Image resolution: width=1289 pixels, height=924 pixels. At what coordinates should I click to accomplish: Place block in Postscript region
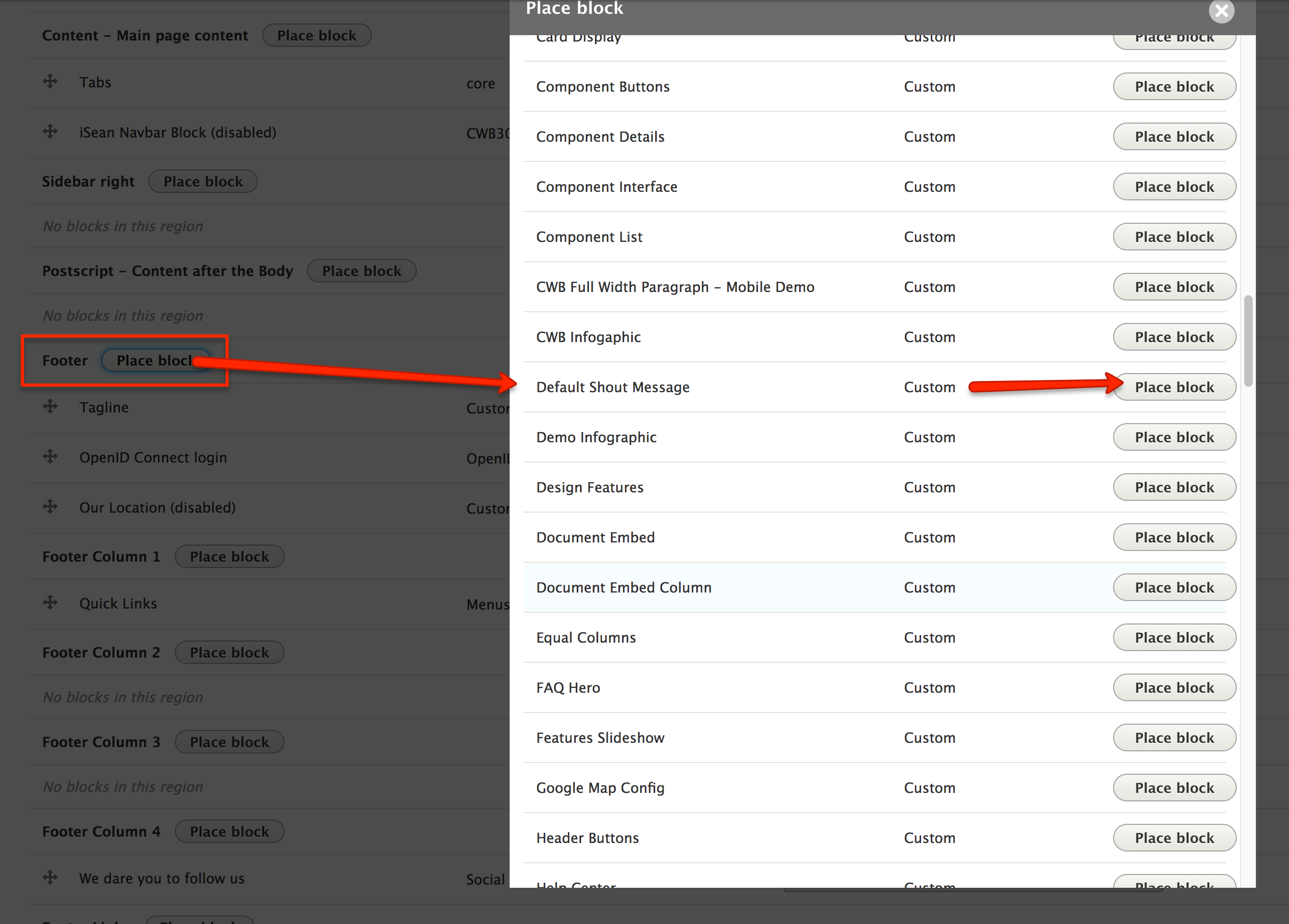[361, 271]
